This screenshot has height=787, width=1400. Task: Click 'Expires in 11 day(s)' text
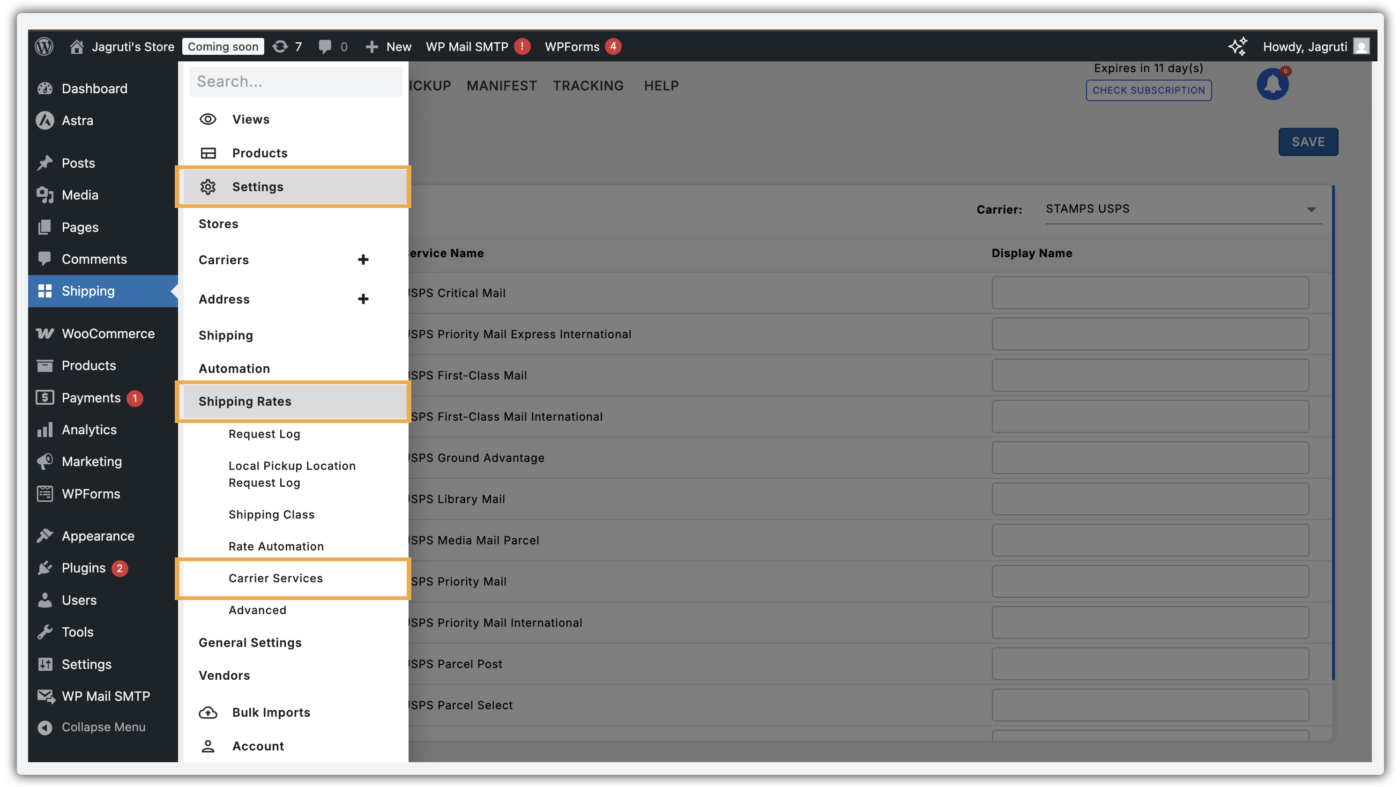pos(1148,68)
